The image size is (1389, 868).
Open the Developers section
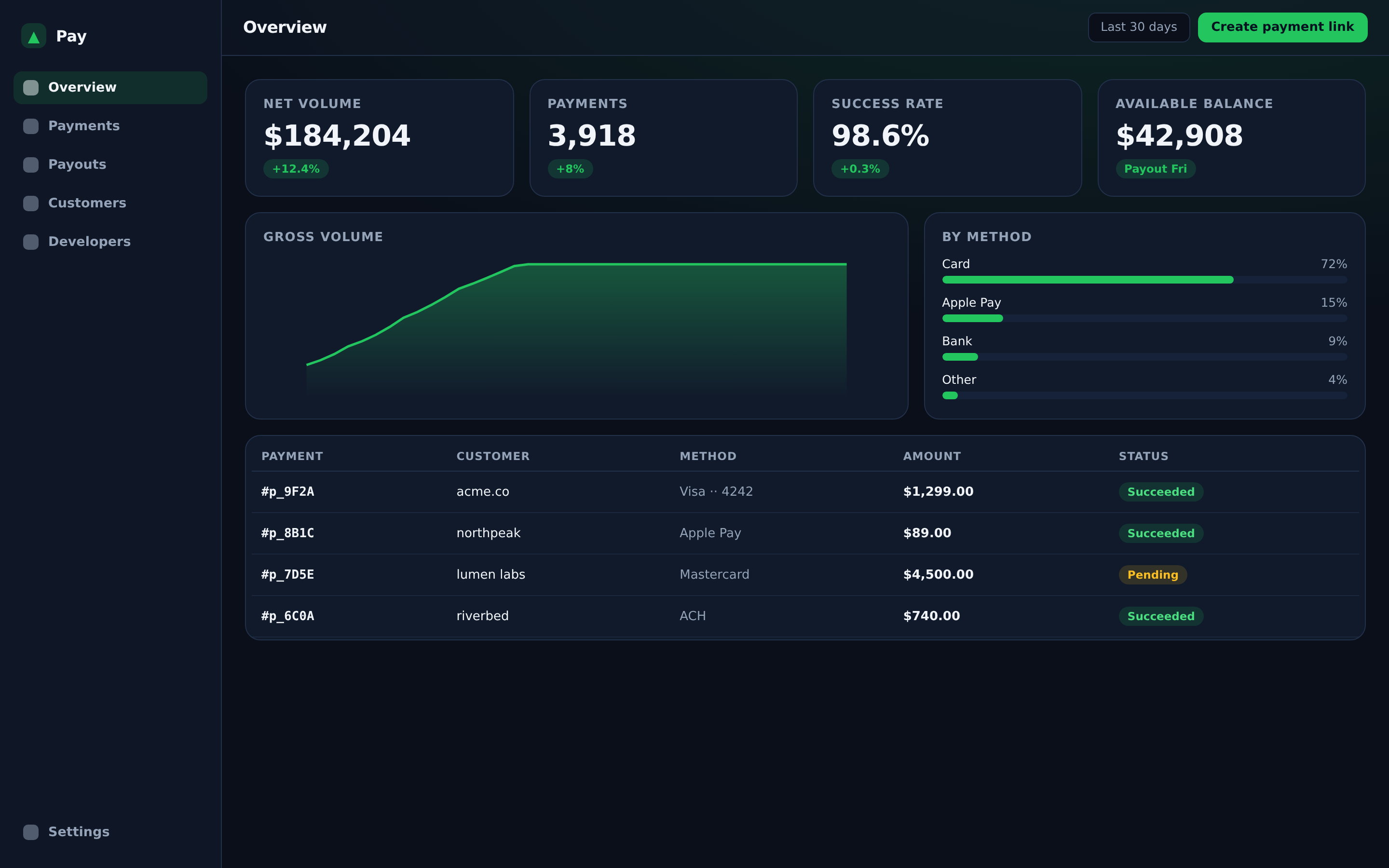[x=110, y=242]
